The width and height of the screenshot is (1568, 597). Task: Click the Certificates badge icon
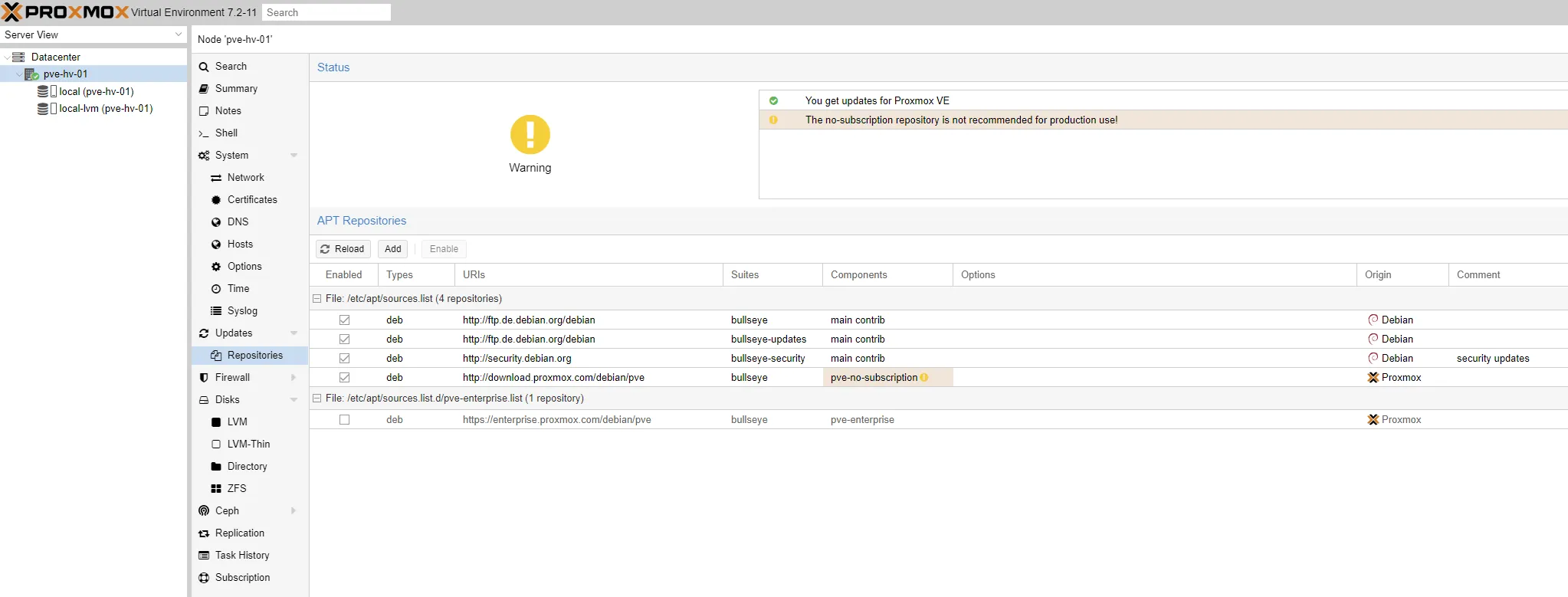tap(216, 200)
